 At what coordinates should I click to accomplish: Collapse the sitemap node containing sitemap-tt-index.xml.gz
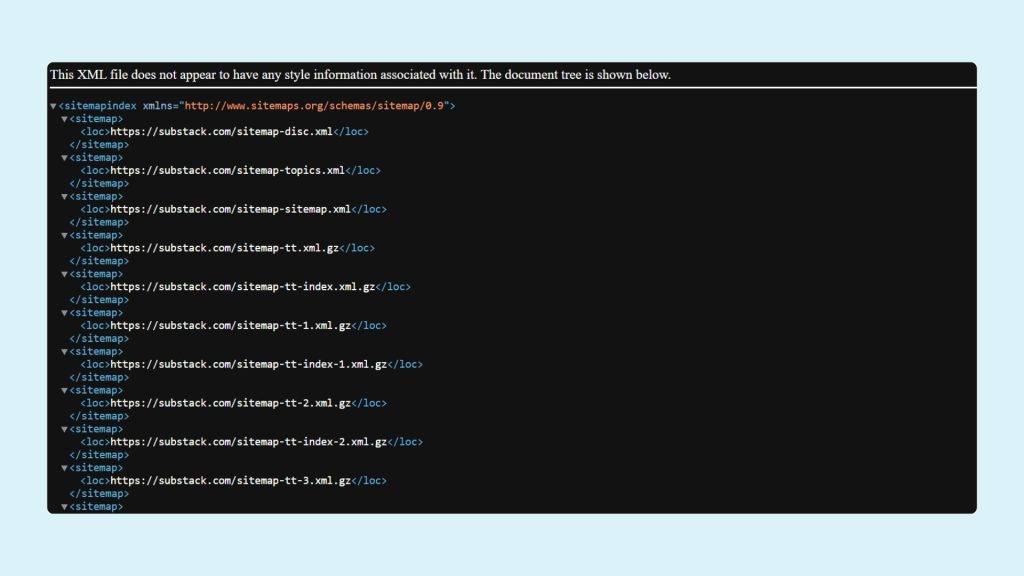[65, 274]
